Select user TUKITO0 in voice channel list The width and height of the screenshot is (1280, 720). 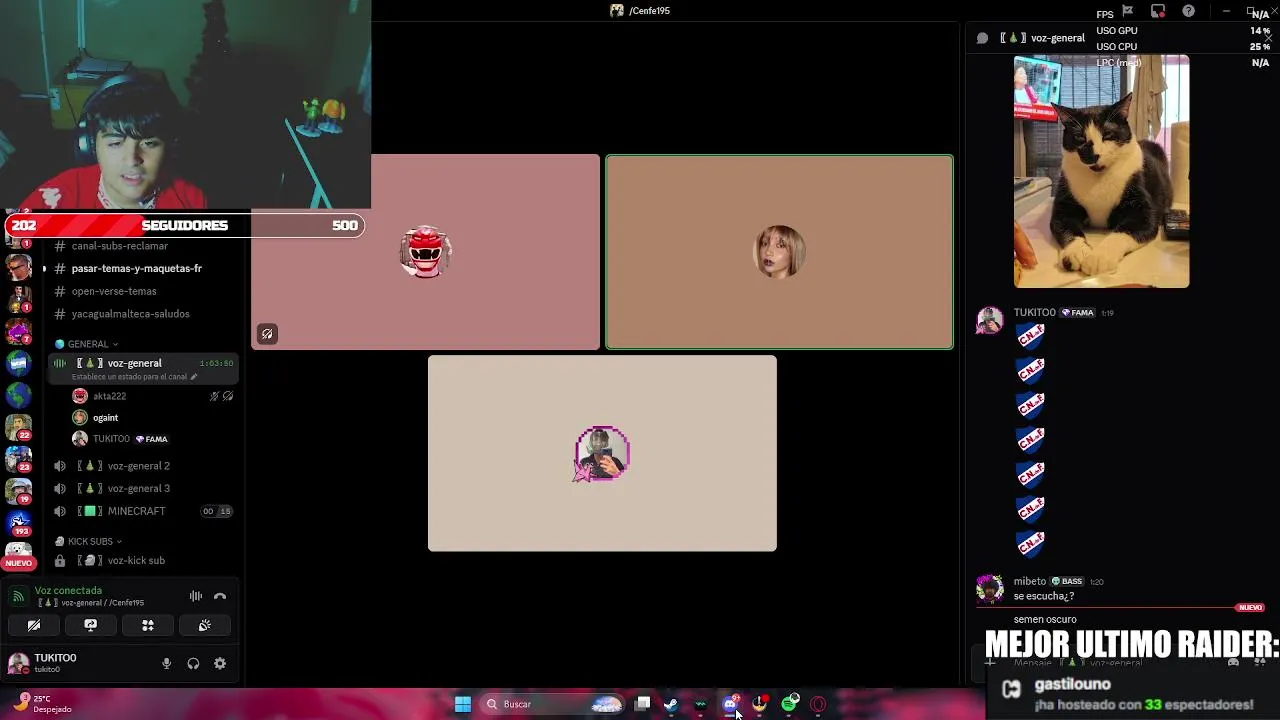pyautogui.click(x=111, y=439)
